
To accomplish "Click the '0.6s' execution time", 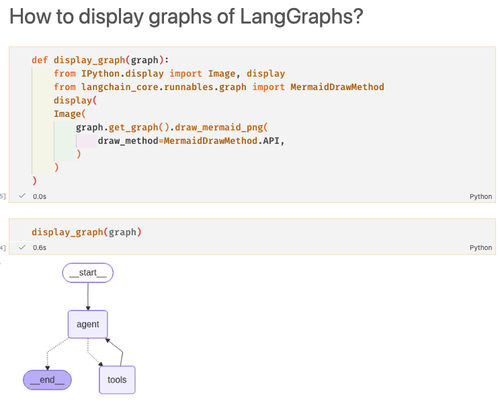I will point(39,248).
